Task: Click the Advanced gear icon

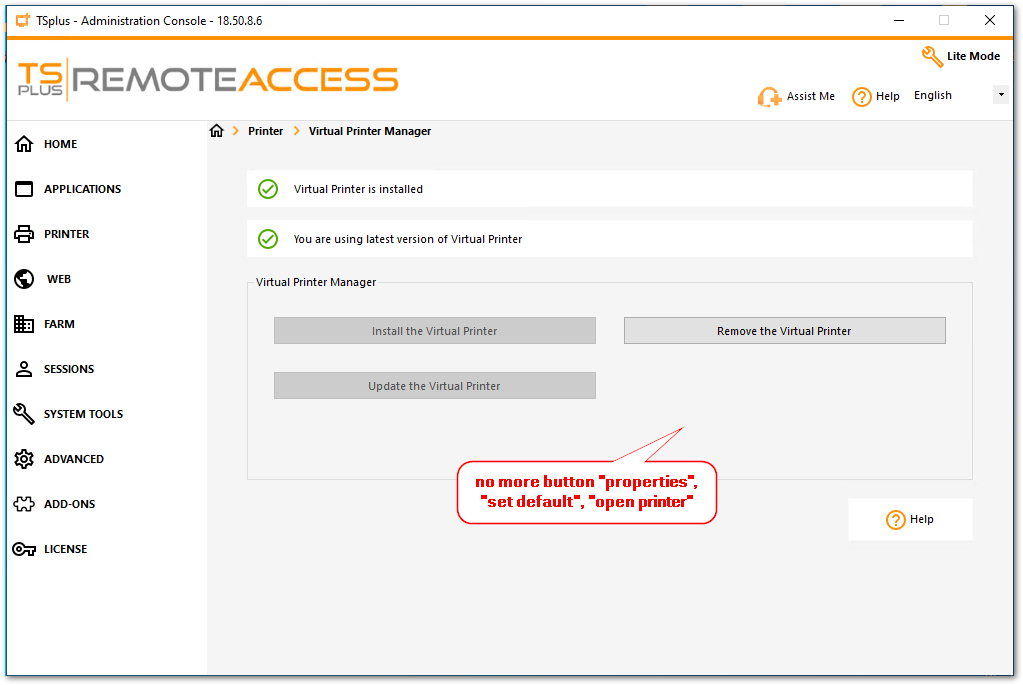Action: click(25, 459)
